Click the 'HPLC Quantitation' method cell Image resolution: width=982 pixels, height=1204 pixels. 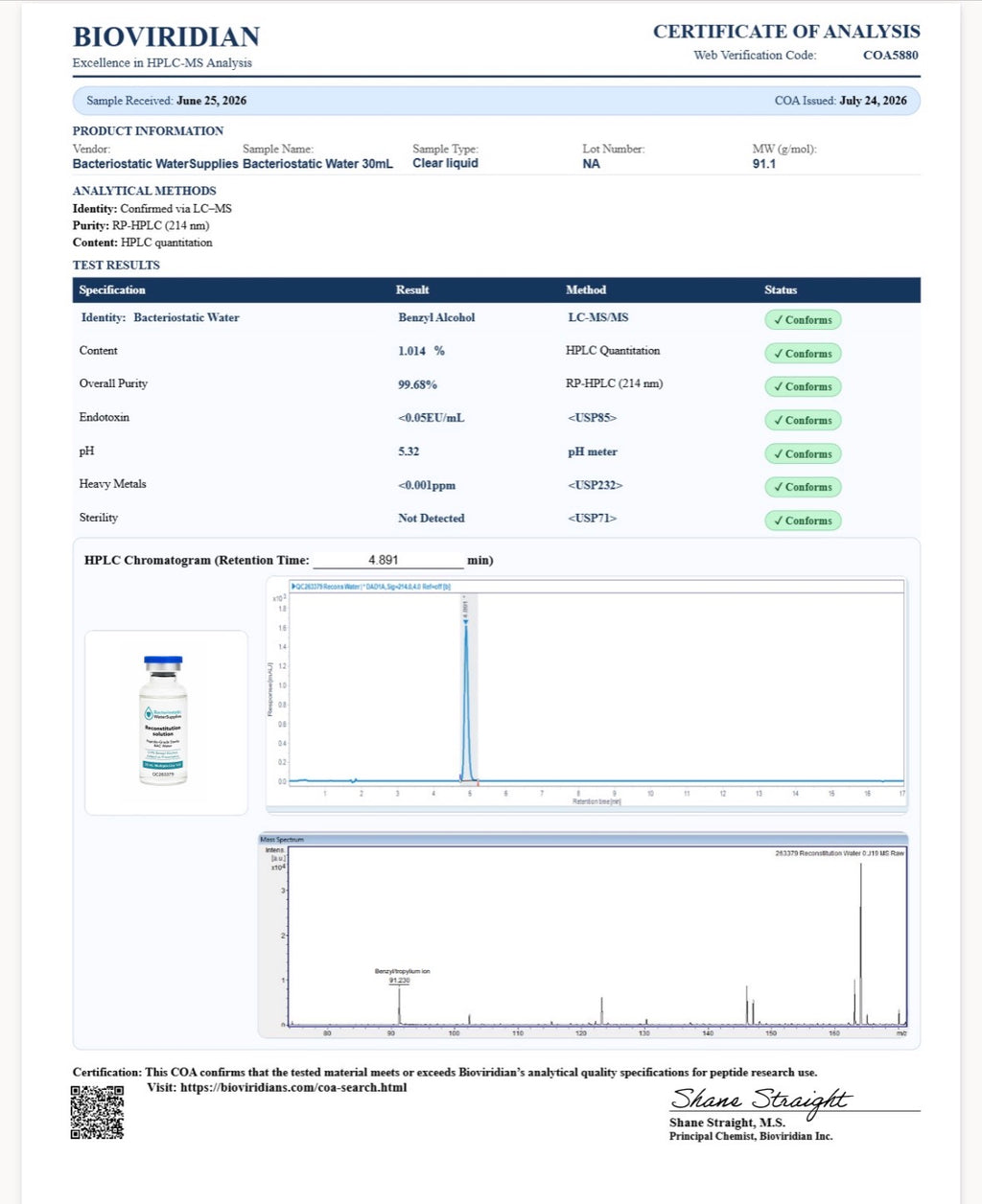pyautogui.click(x=613, y=351)
